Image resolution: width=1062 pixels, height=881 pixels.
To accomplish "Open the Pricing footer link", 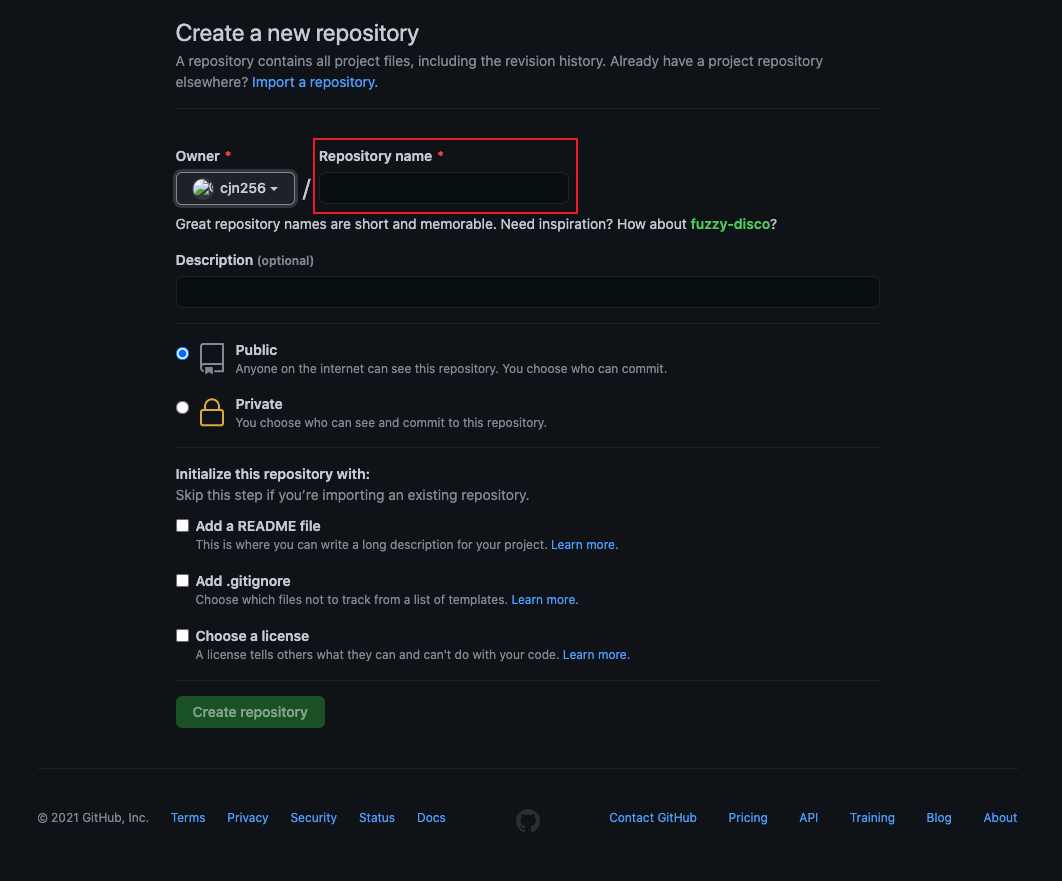I will point(748,817).
